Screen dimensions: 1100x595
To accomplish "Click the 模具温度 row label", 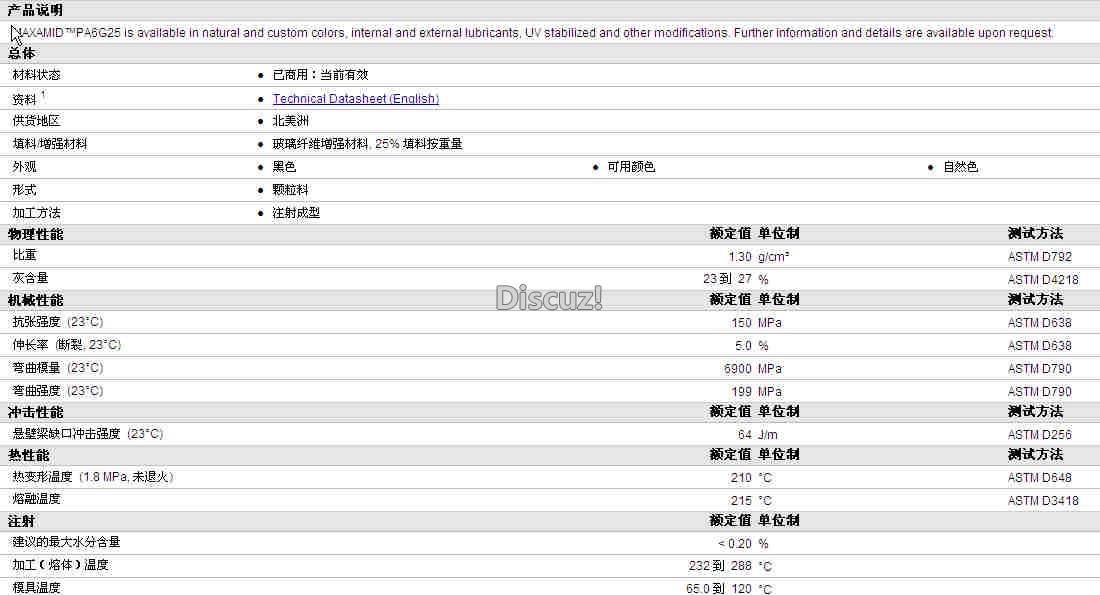I will [36, 587].
